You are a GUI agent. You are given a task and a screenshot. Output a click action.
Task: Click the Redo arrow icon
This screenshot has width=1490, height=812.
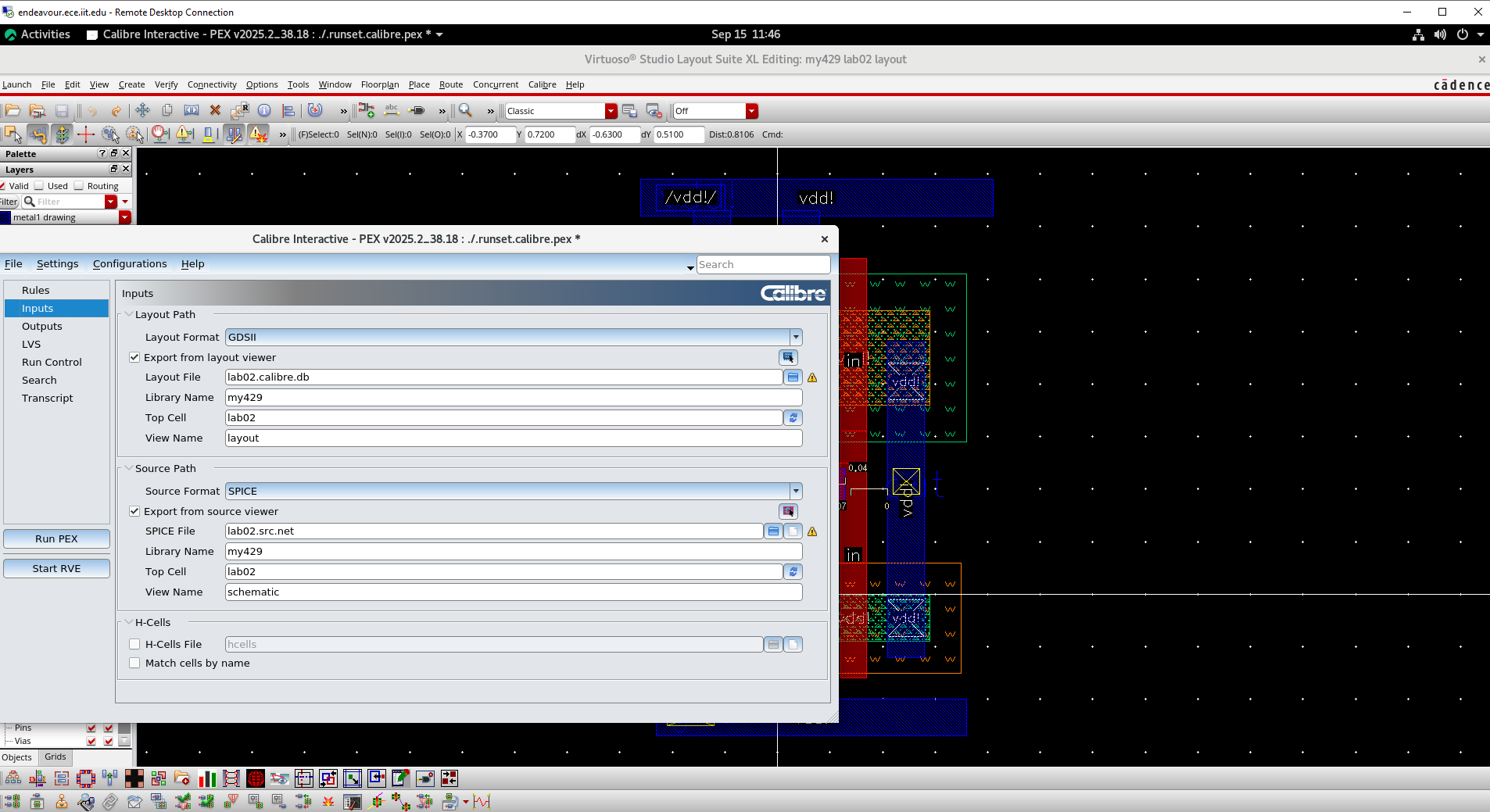tap(116, 111)
